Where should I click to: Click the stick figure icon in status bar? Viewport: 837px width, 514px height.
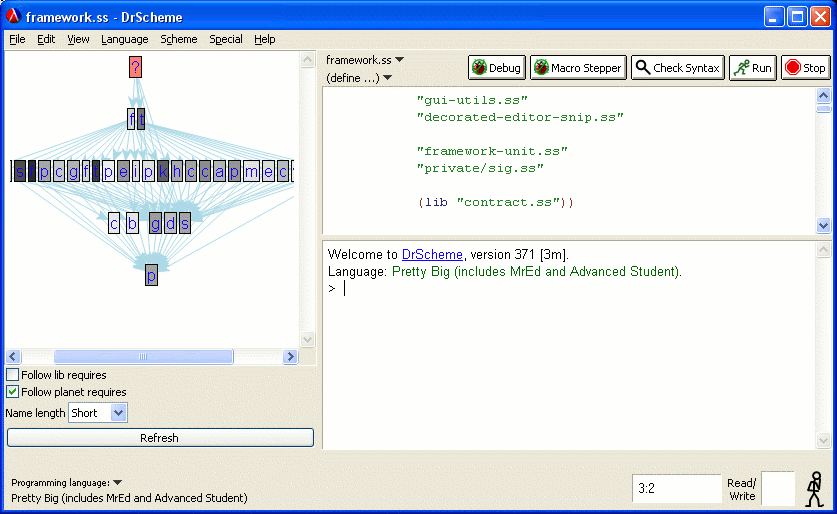[x=815, y=488]
